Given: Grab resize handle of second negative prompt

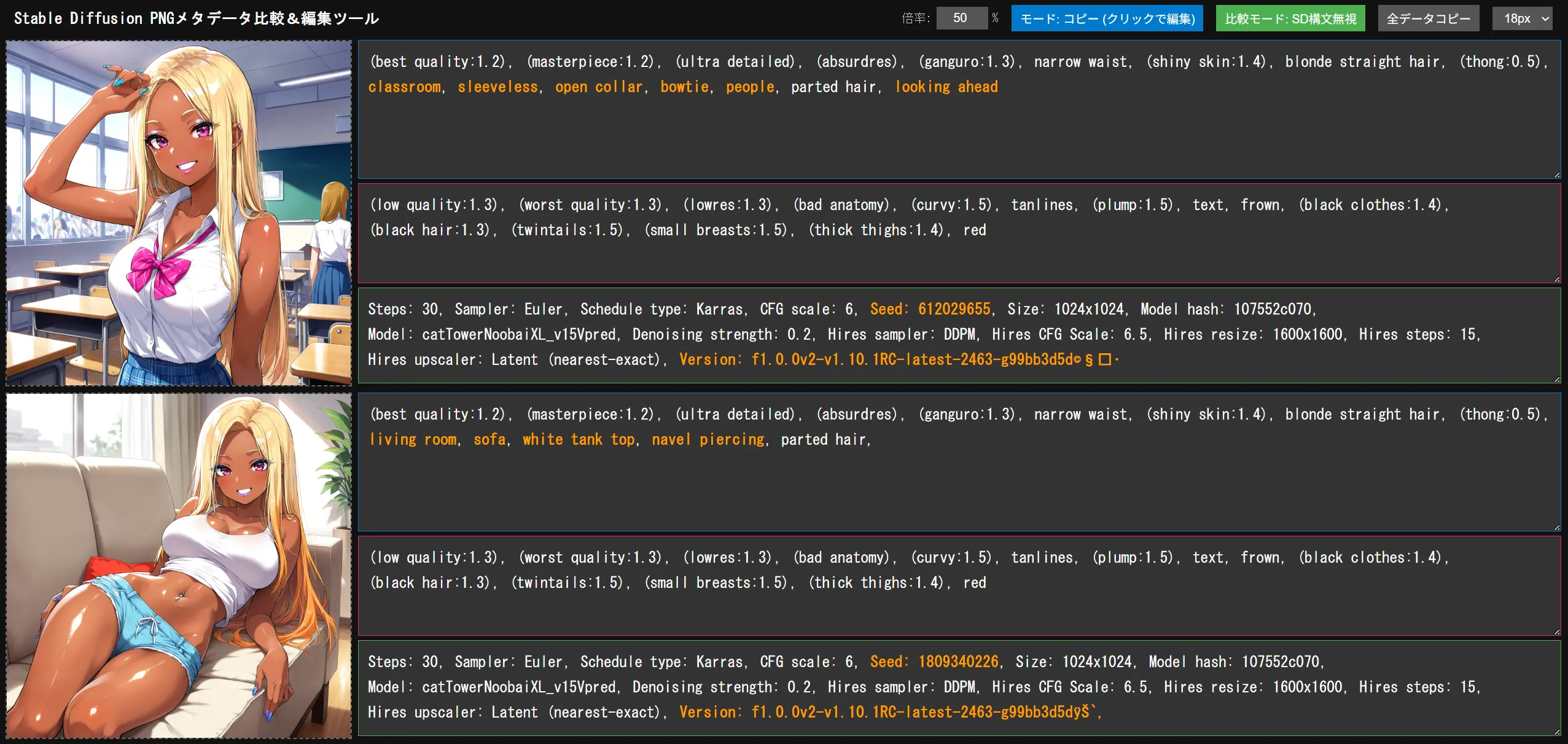Looking at the screenshot, I should pyautogui.click(x=1557, y=632).
